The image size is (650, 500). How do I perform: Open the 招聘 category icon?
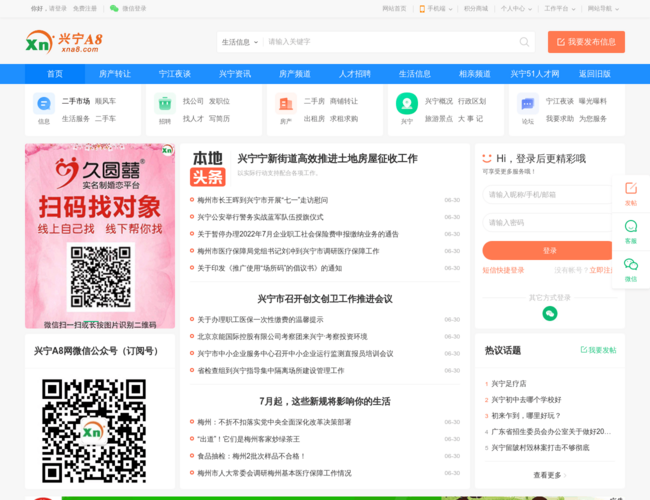(165, 103)
